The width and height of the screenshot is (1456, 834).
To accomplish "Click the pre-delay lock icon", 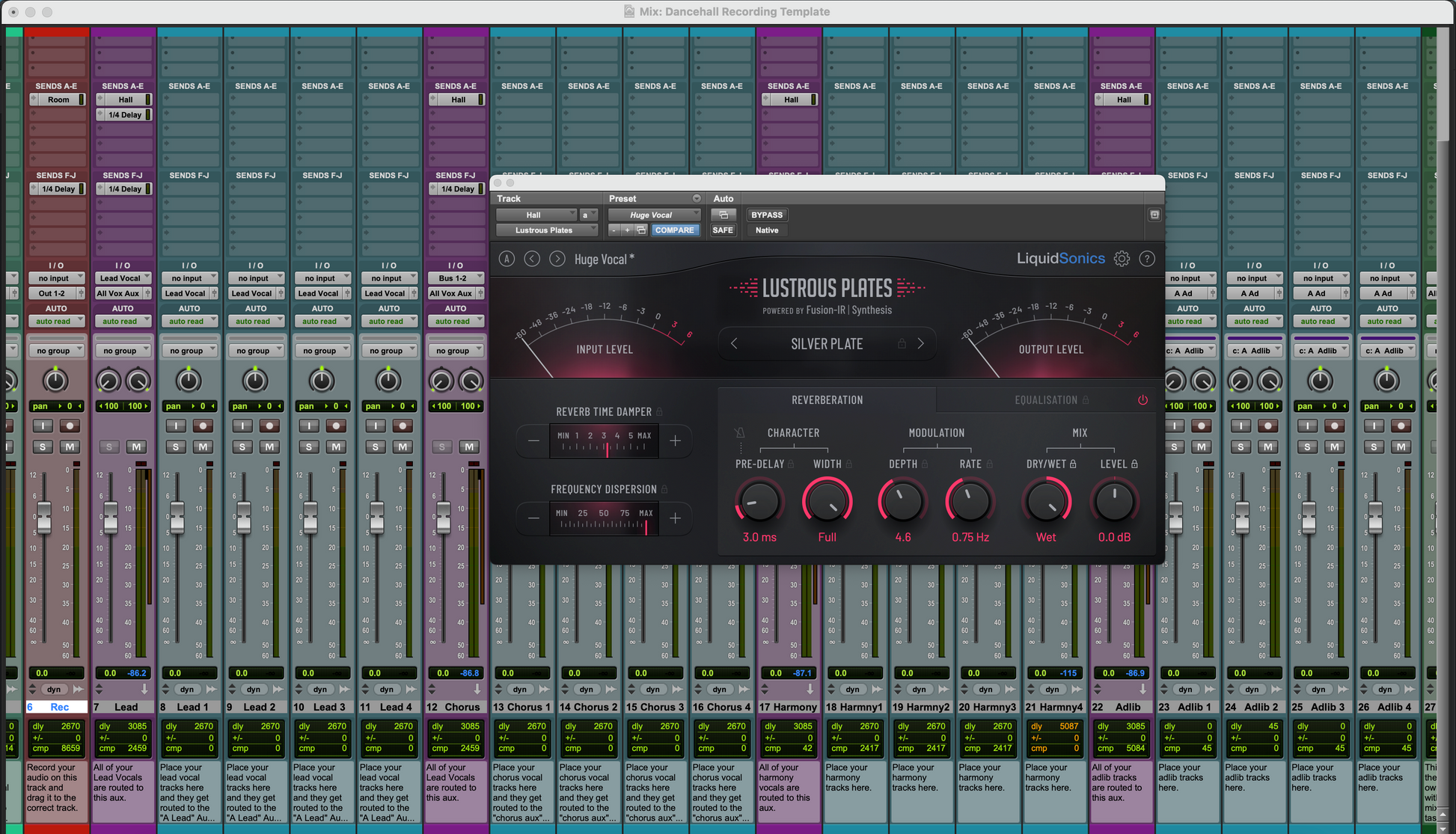I will [791, 464].
